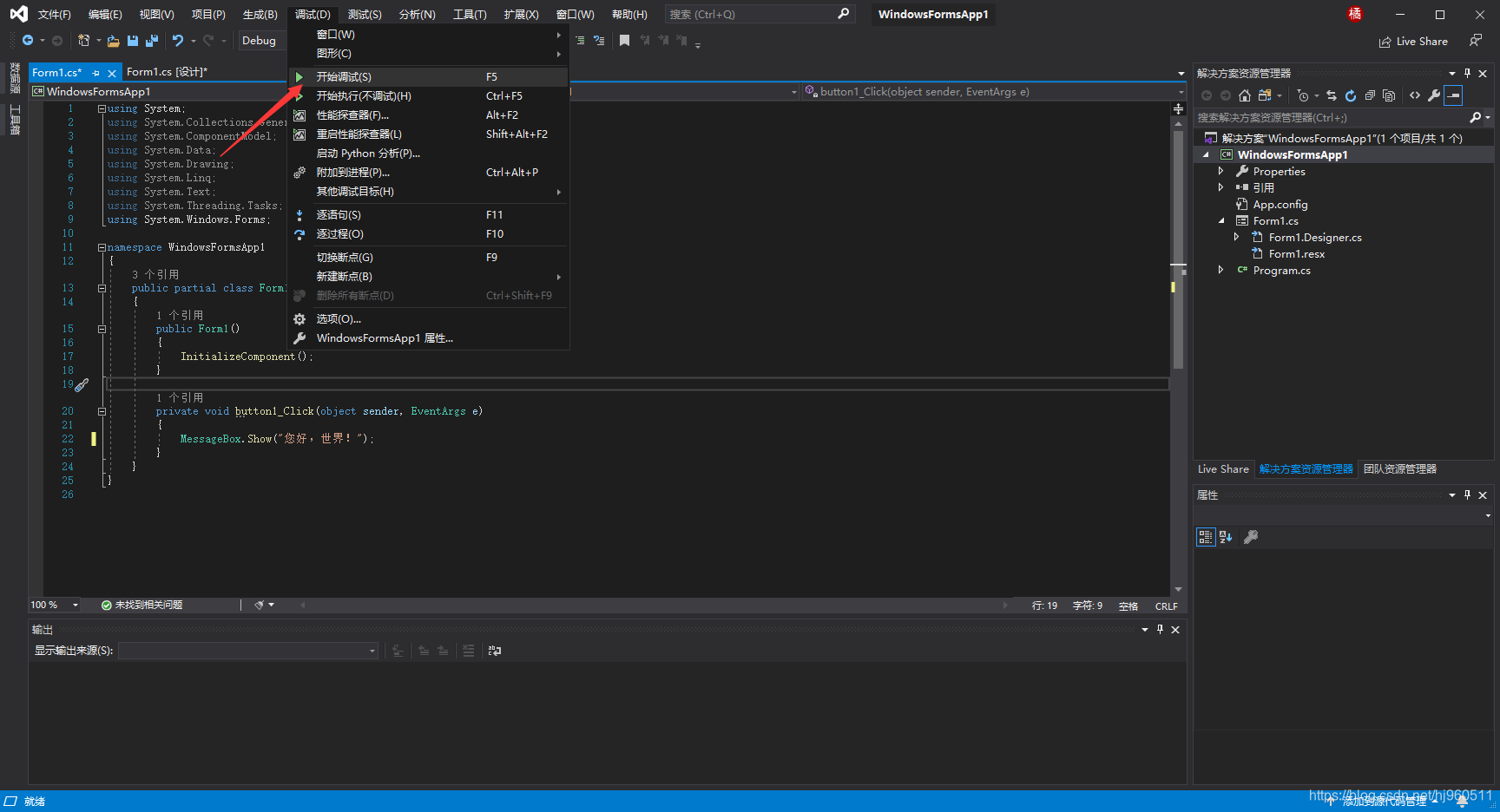Toggle auto-hide pin on Properties panel

click(1467, 494)
